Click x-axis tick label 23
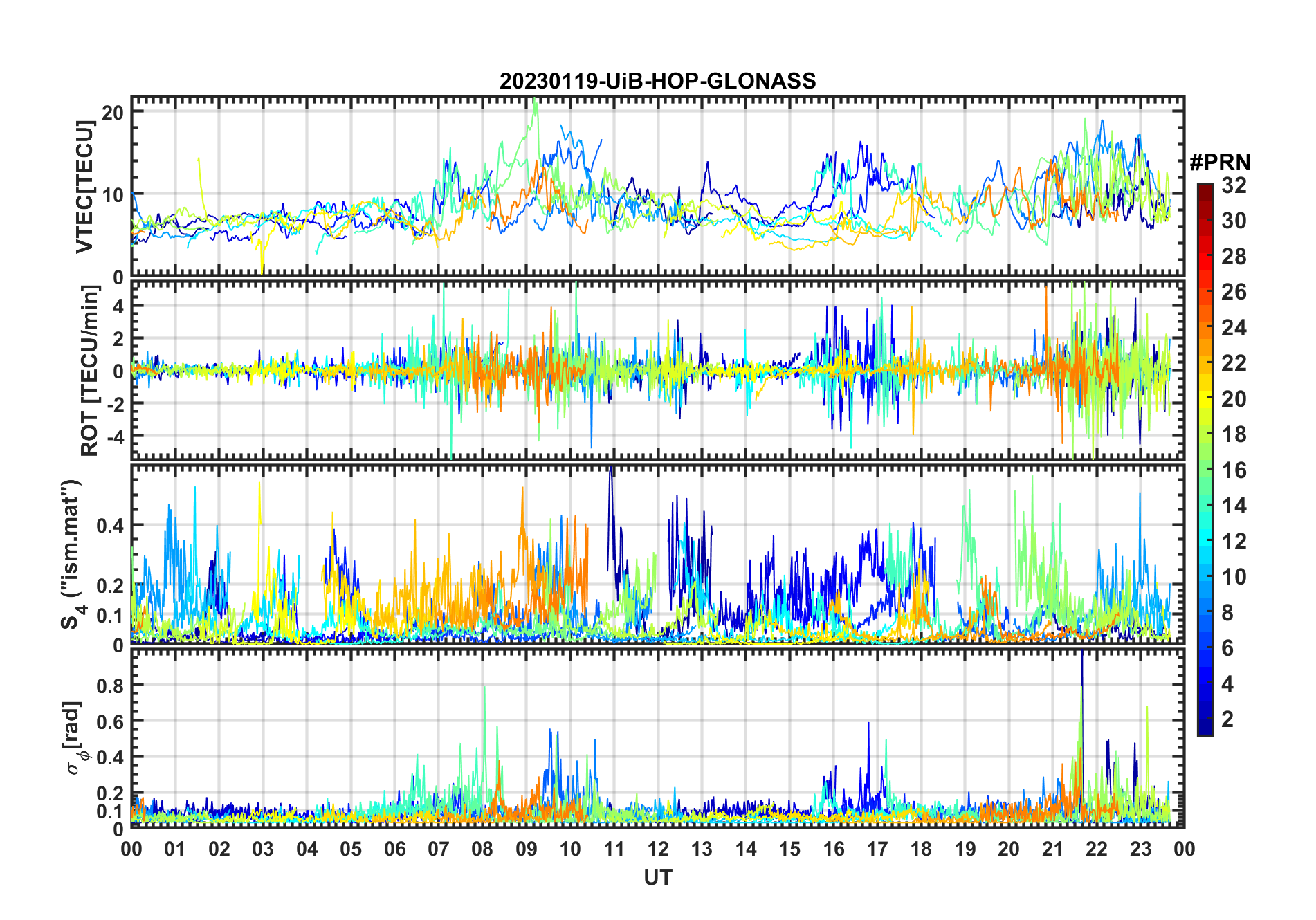The height and width of the screenshot is (920, 1316). click(x=1140, y=849)
